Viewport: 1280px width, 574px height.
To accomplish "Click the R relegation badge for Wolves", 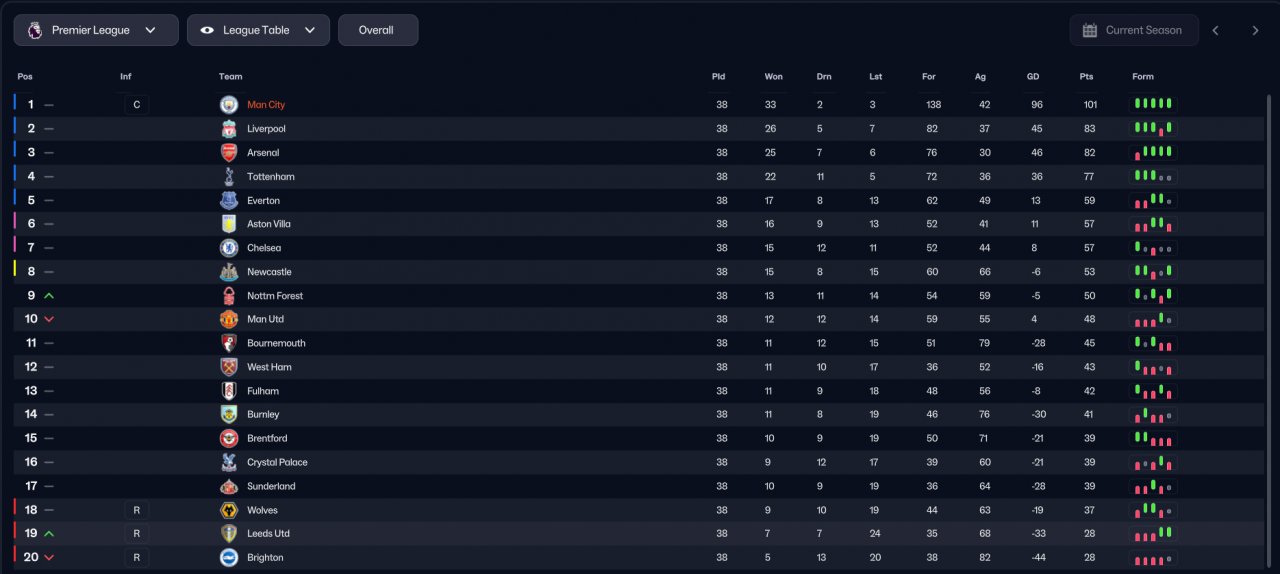I will coord(137,510).
